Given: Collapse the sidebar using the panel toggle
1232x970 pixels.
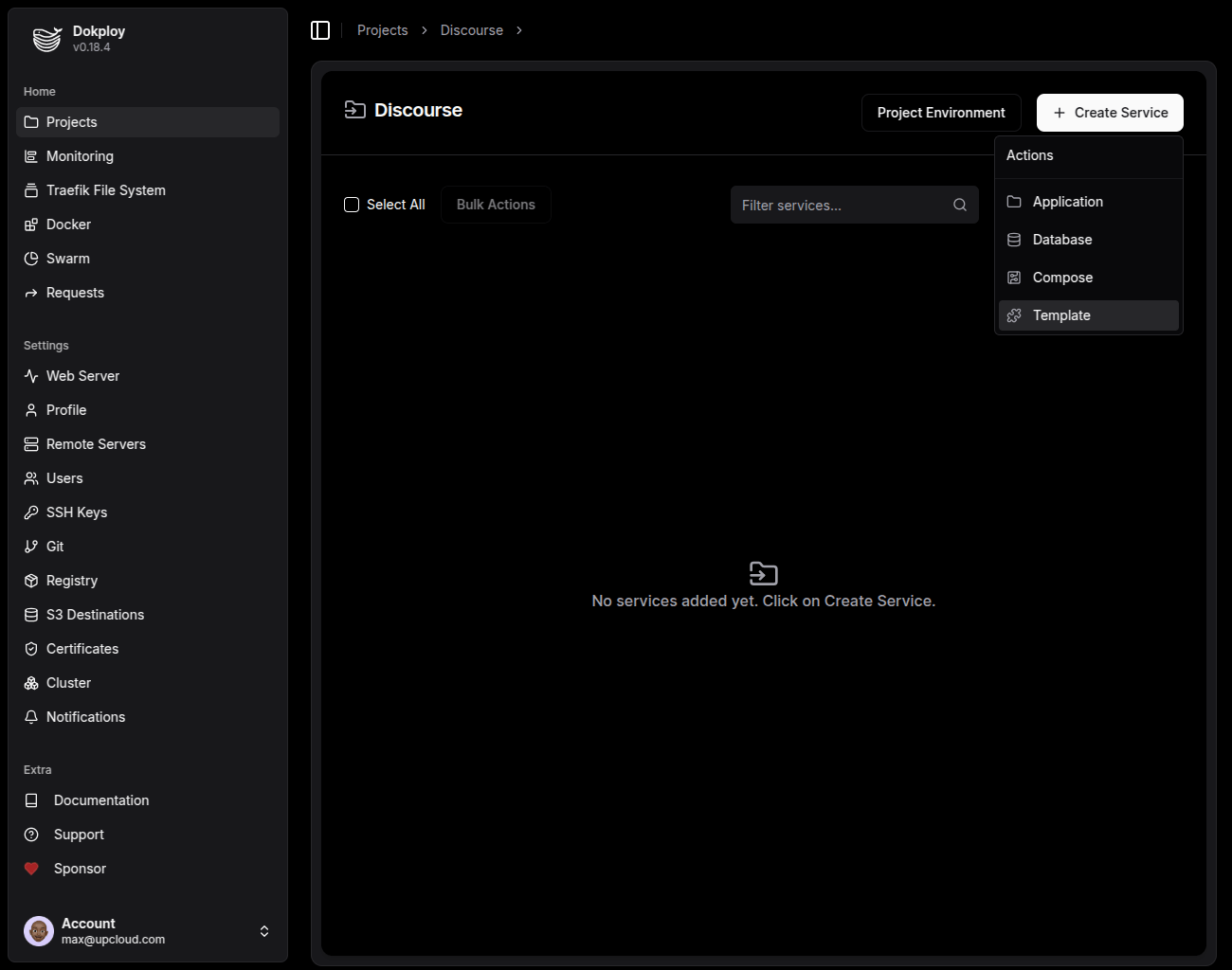Looking at the screenshot, I should pos(320,29).
